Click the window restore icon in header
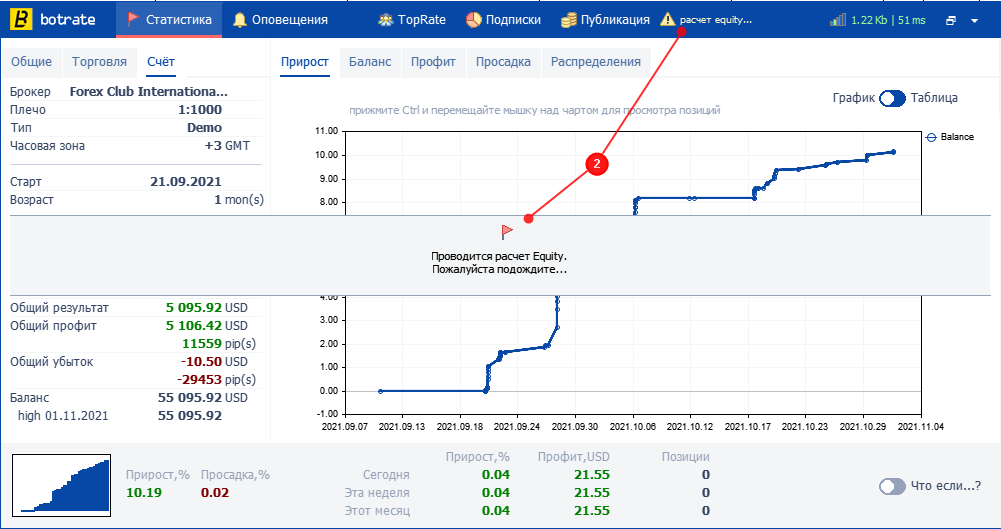Viewport: 1001px width, 529px height. [x=951, y=20]
